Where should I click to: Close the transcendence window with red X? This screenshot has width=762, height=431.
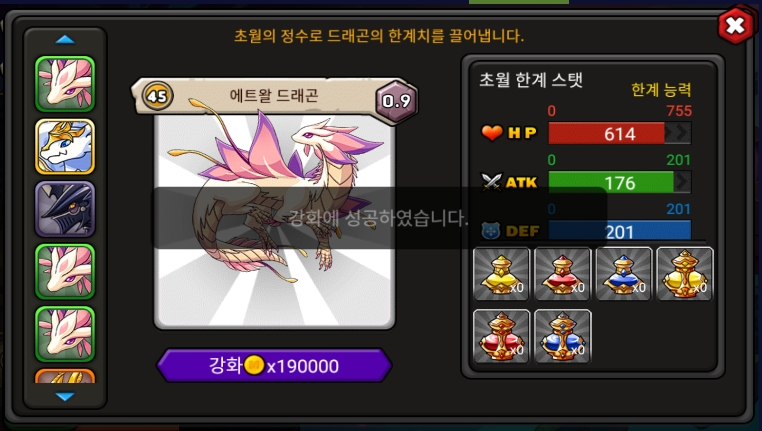point(735,25)
